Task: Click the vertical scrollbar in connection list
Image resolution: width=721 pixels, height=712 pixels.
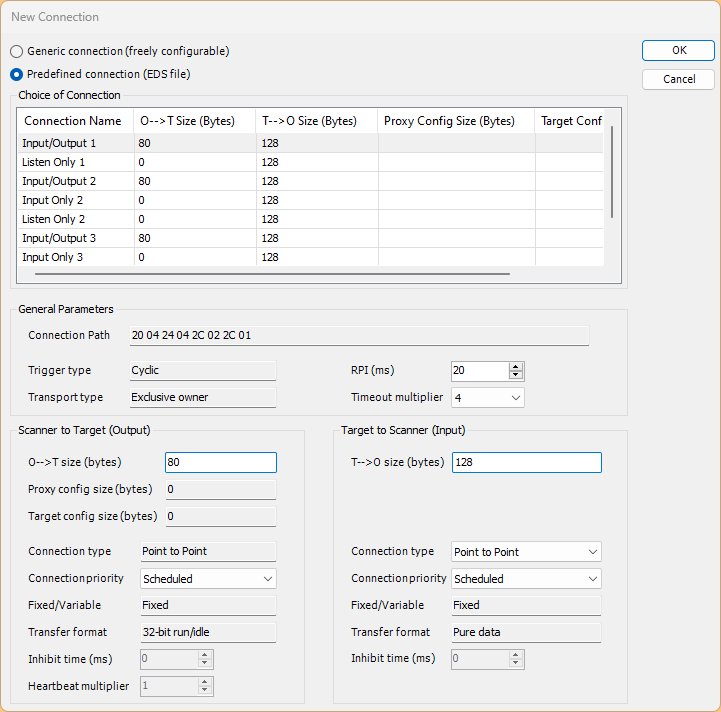Action: [611, 170]
